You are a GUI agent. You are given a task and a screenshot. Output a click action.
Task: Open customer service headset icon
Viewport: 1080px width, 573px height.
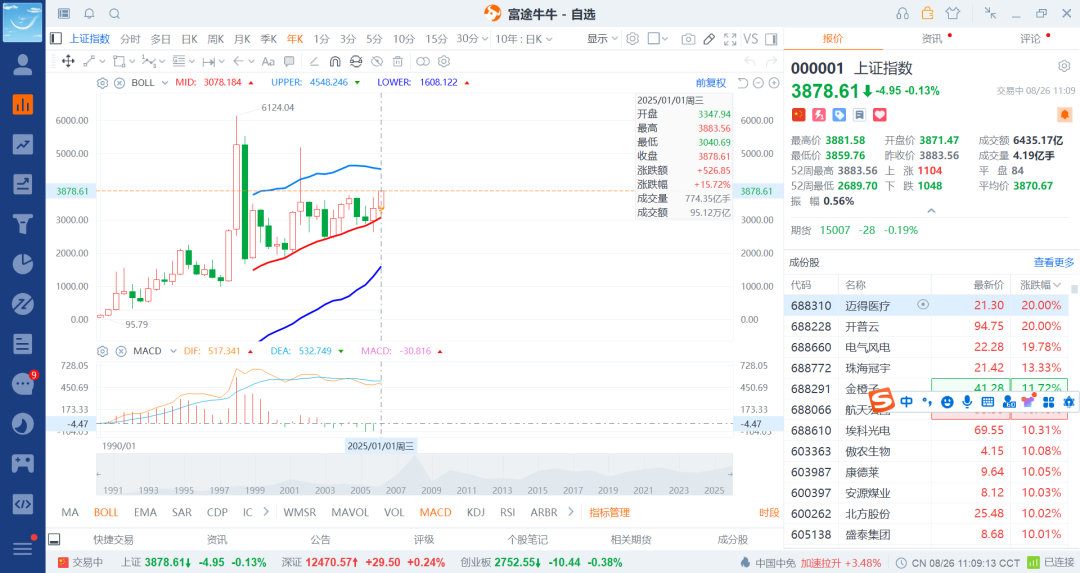click(x=902, y=14)
